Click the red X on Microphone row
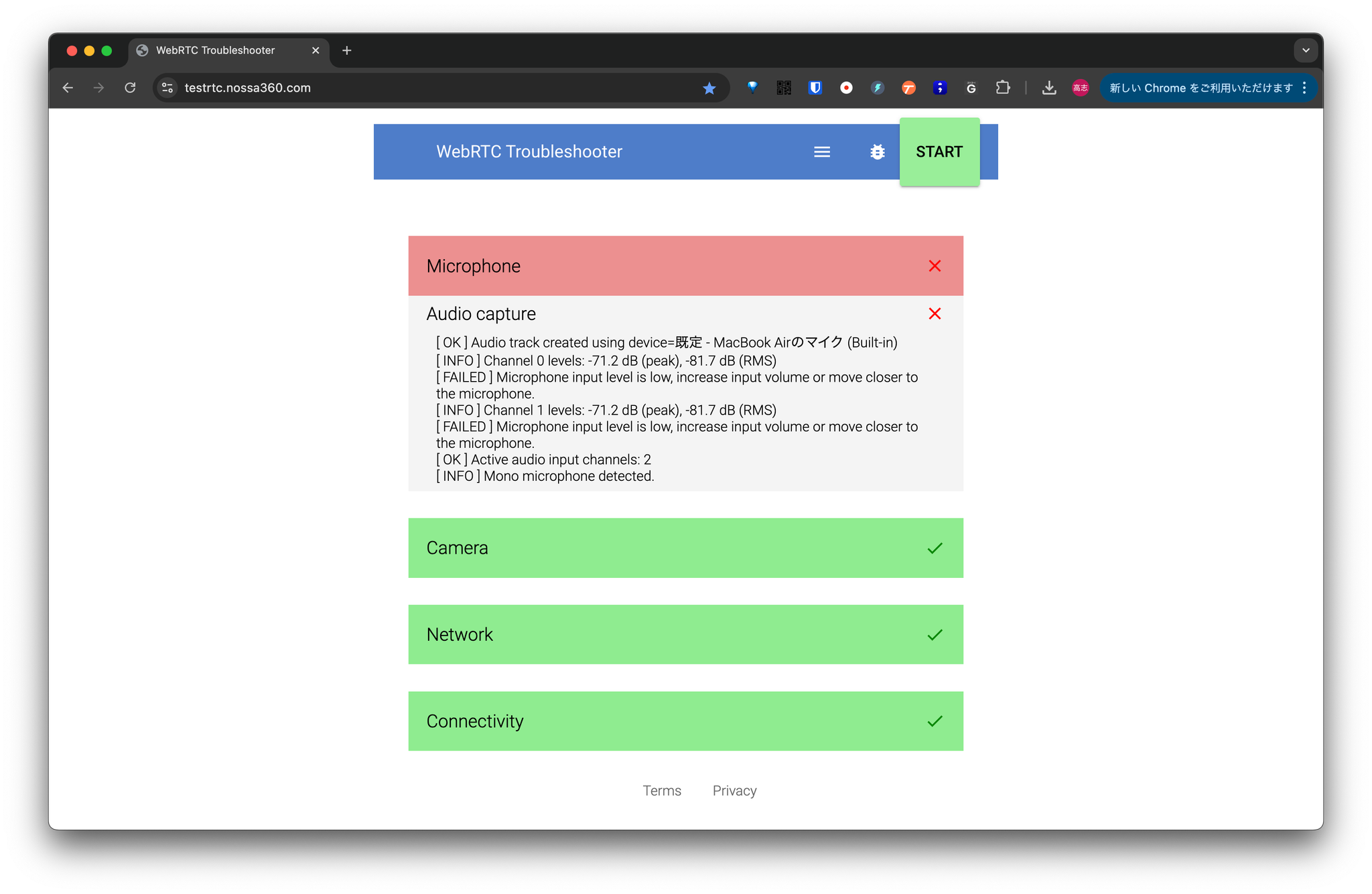 pos(935,266)
